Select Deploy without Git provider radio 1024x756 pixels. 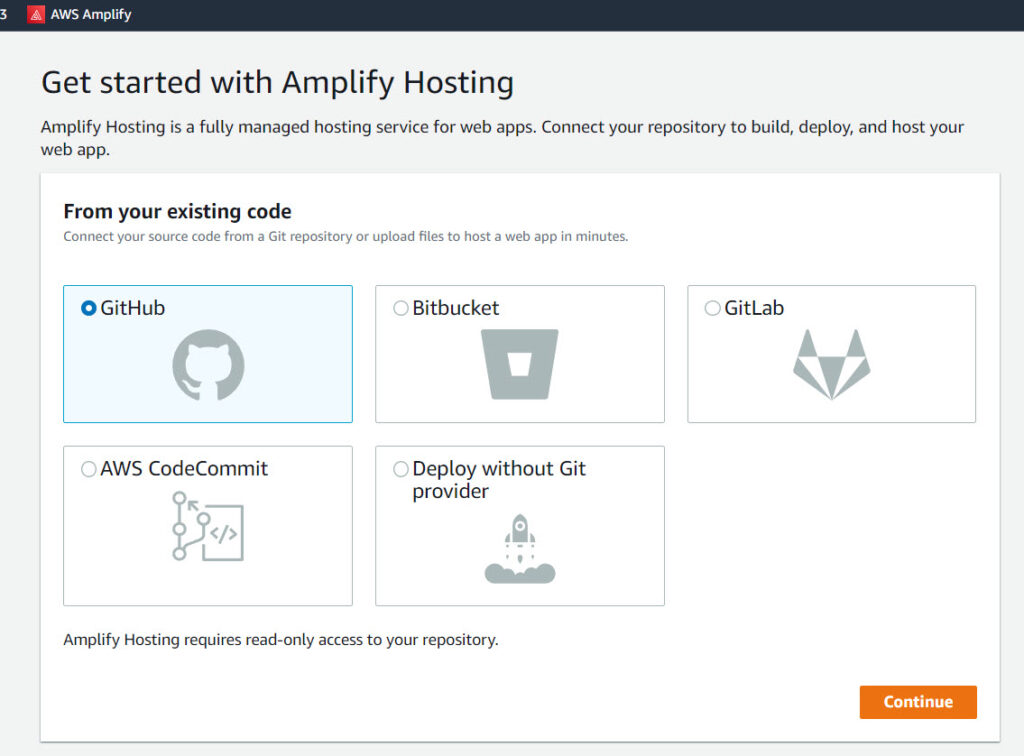click(401, 469)
